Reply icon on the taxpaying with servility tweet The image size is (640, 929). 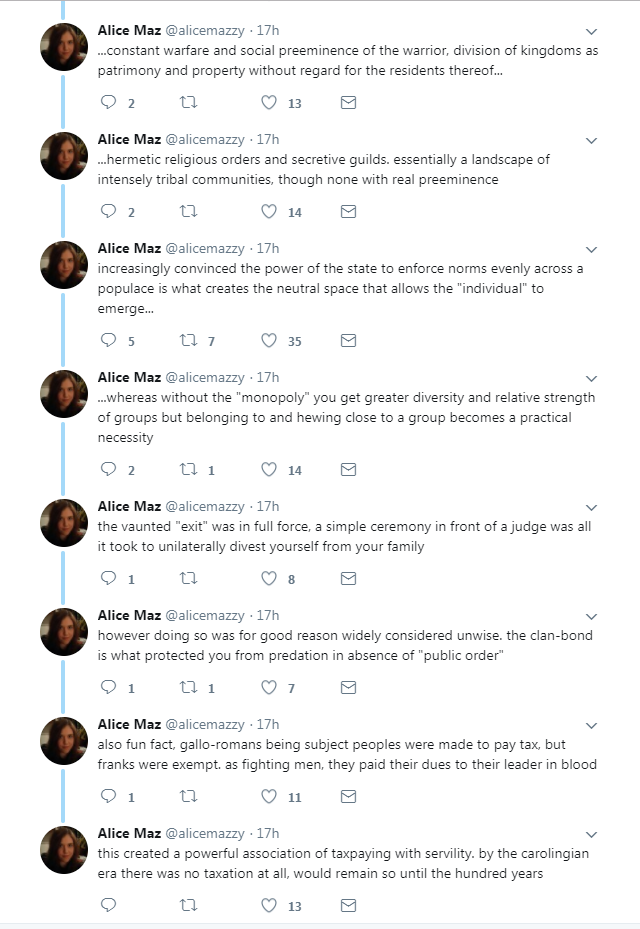pyautogui.click(x=109, y=906)
